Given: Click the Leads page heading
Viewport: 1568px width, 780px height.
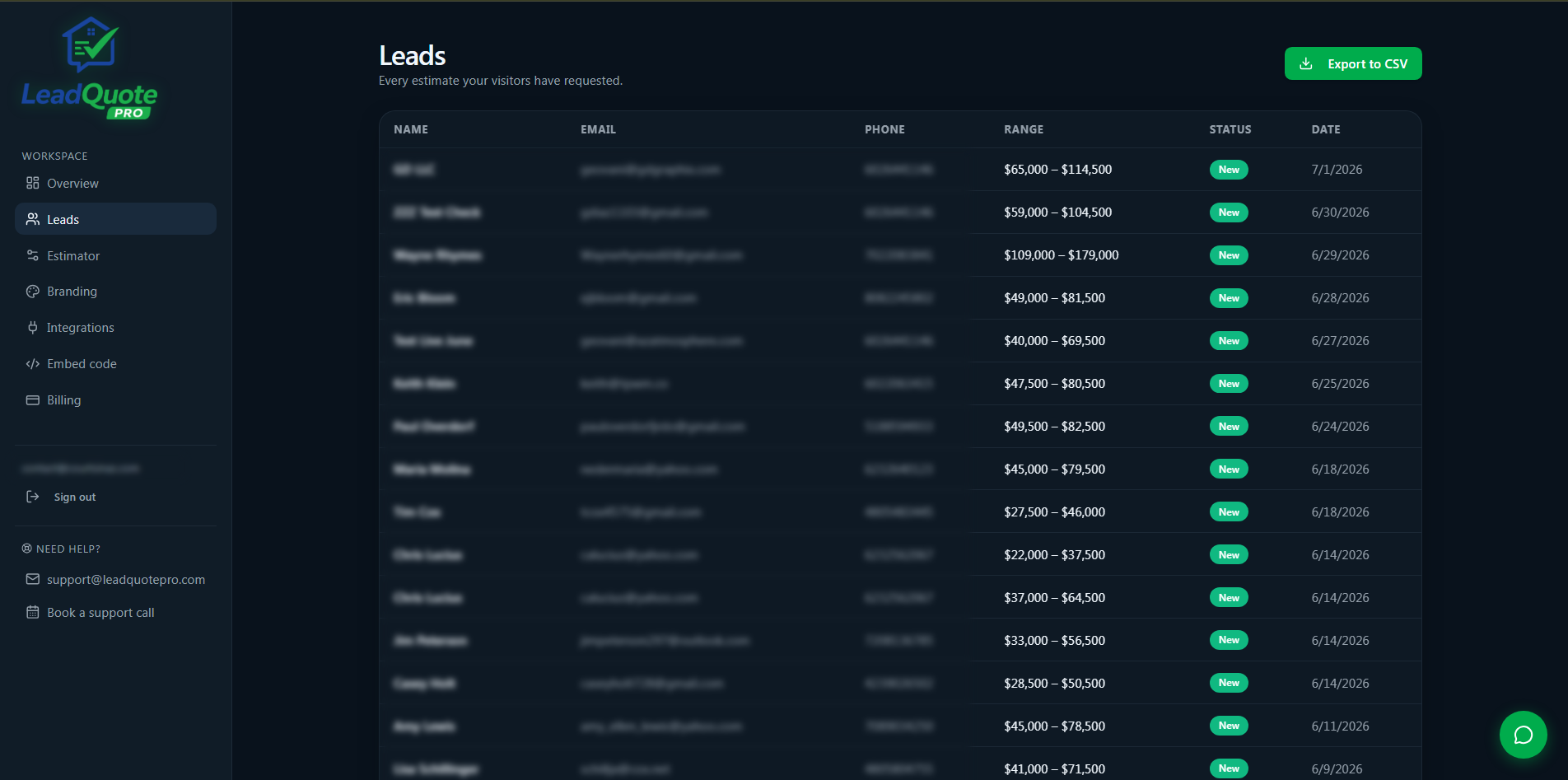Looking at the screenshot, I should (x=412, y=55).
